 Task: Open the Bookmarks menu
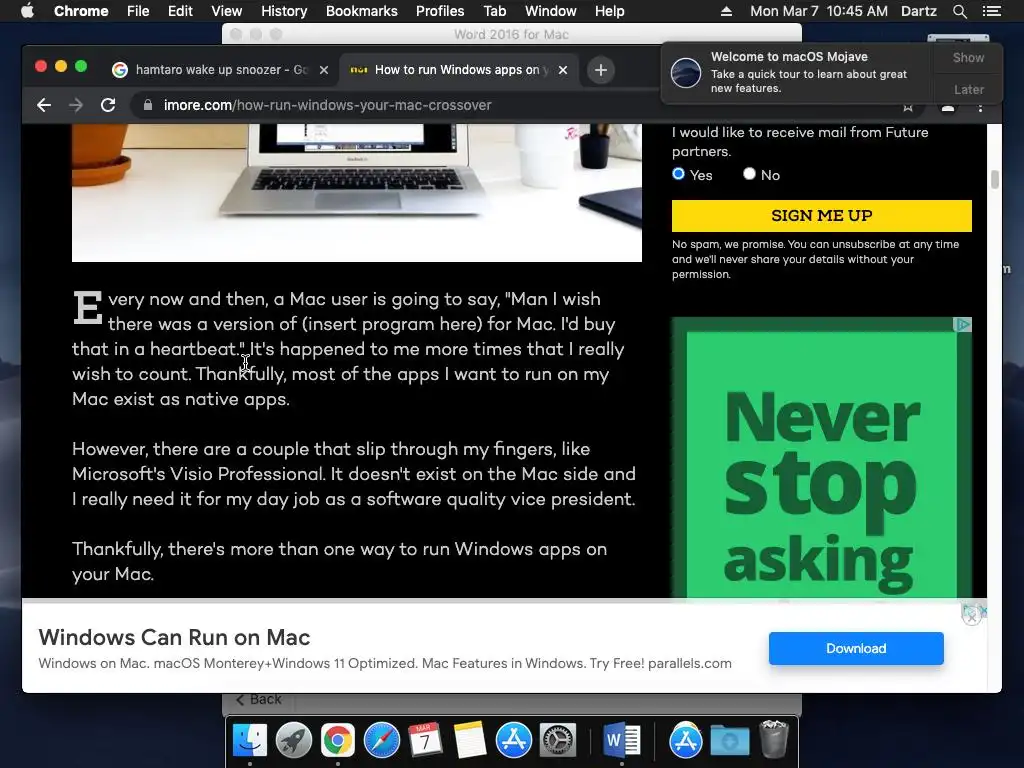(x=362, y=11)
